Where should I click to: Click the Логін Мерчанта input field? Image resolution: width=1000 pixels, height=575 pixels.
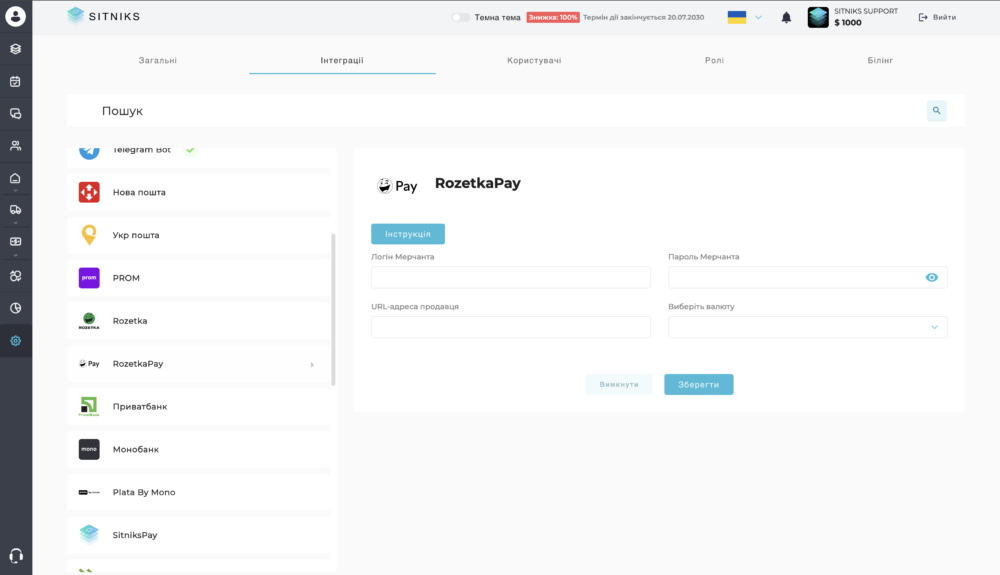511,277
